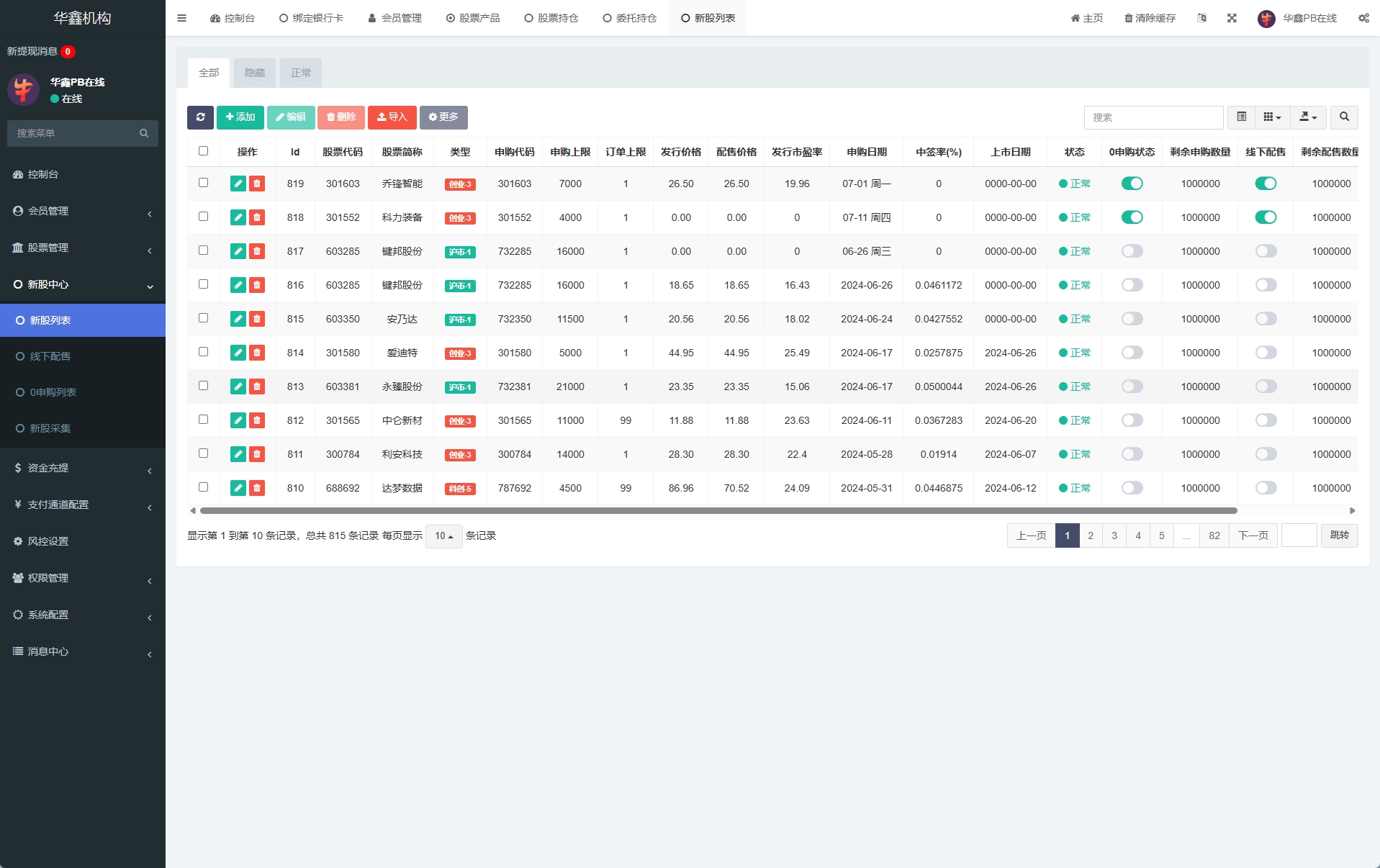
Task: Click the magnifier search icon beside table tools
Action: pos(1343,117)
